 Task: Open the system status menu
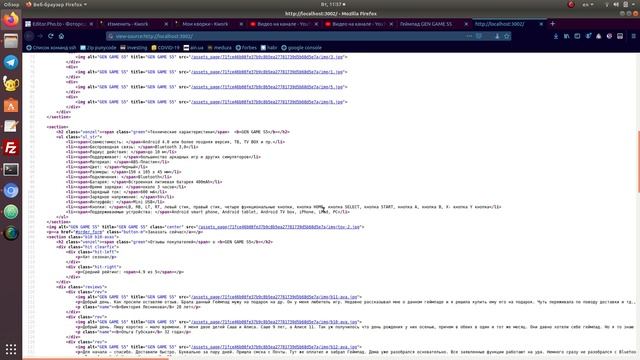[x=620, y=4]
